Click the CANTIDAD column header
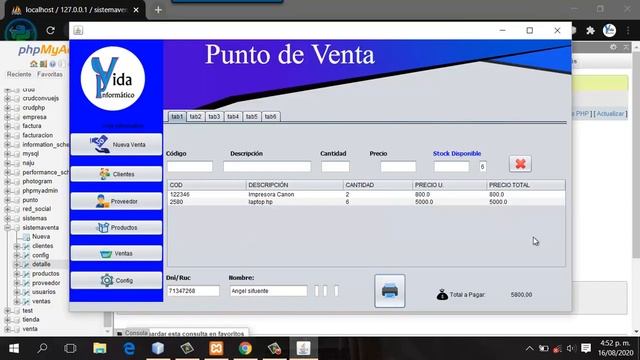The image size is (640, 360). pos(378,185)
